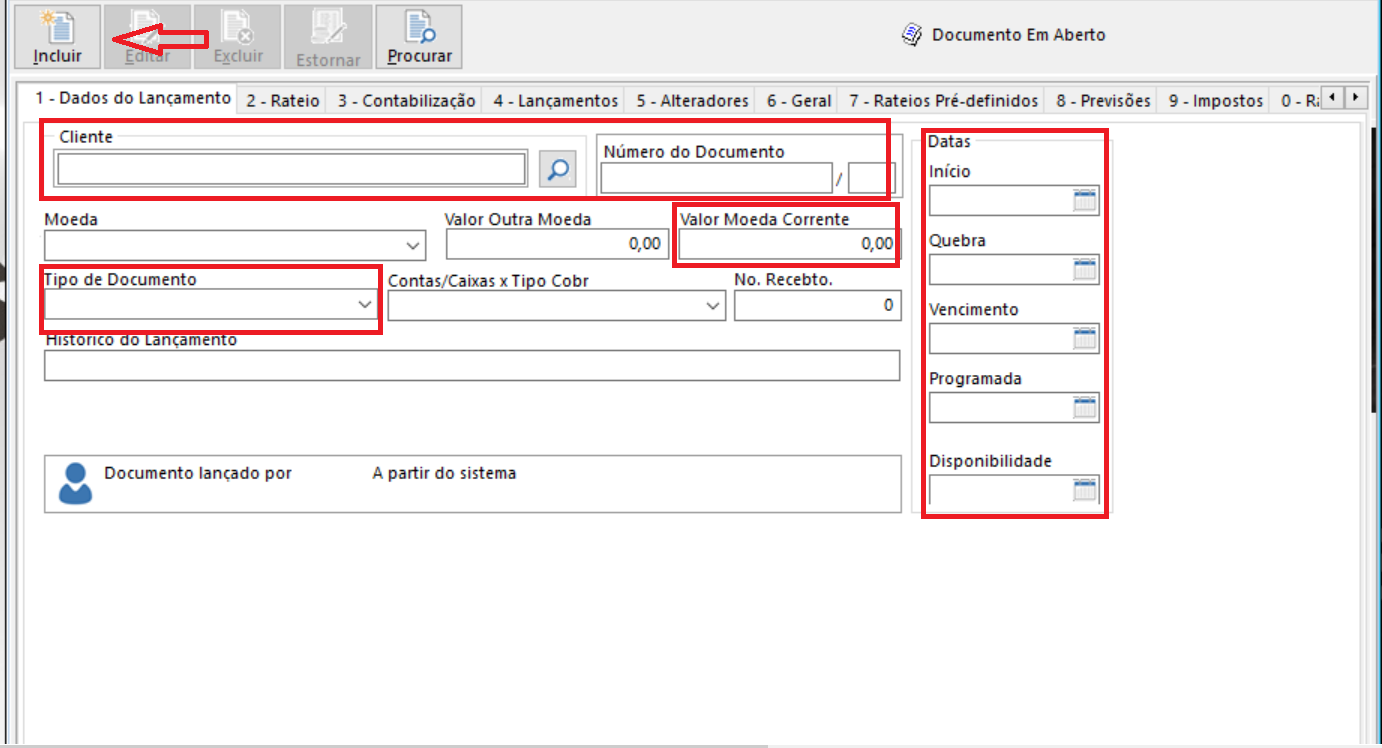The image size is (1382, 748).
Task: Open the 3 - Contabilização tab
Action: (406, 101)
